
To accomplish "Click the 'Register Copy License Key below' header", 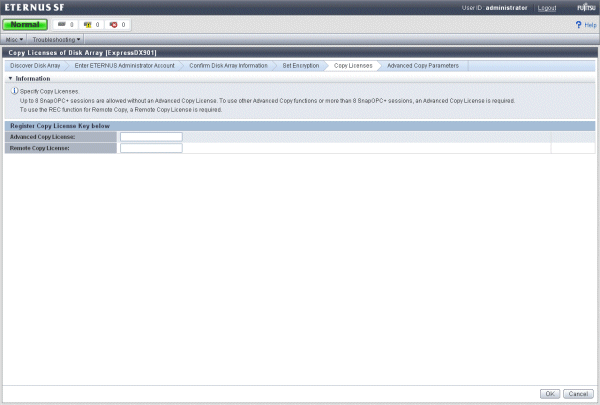I will (x=60, y=126).
